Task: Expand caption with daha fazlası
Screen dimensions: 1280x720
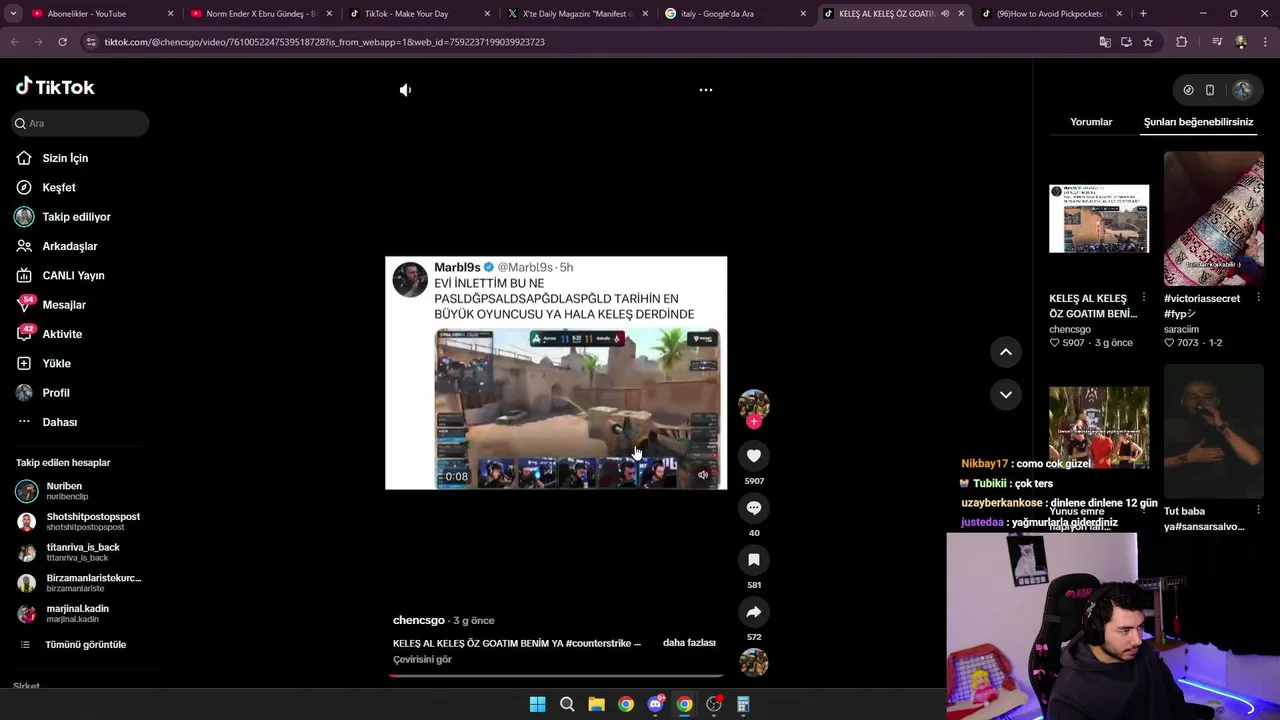Action: click(x=689, y=643)
